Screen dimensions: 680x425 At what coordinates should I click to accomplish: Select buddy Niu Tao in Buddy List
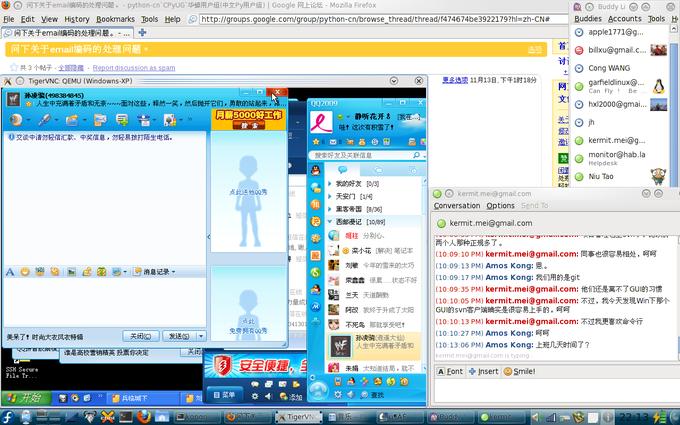pos(601,176)
